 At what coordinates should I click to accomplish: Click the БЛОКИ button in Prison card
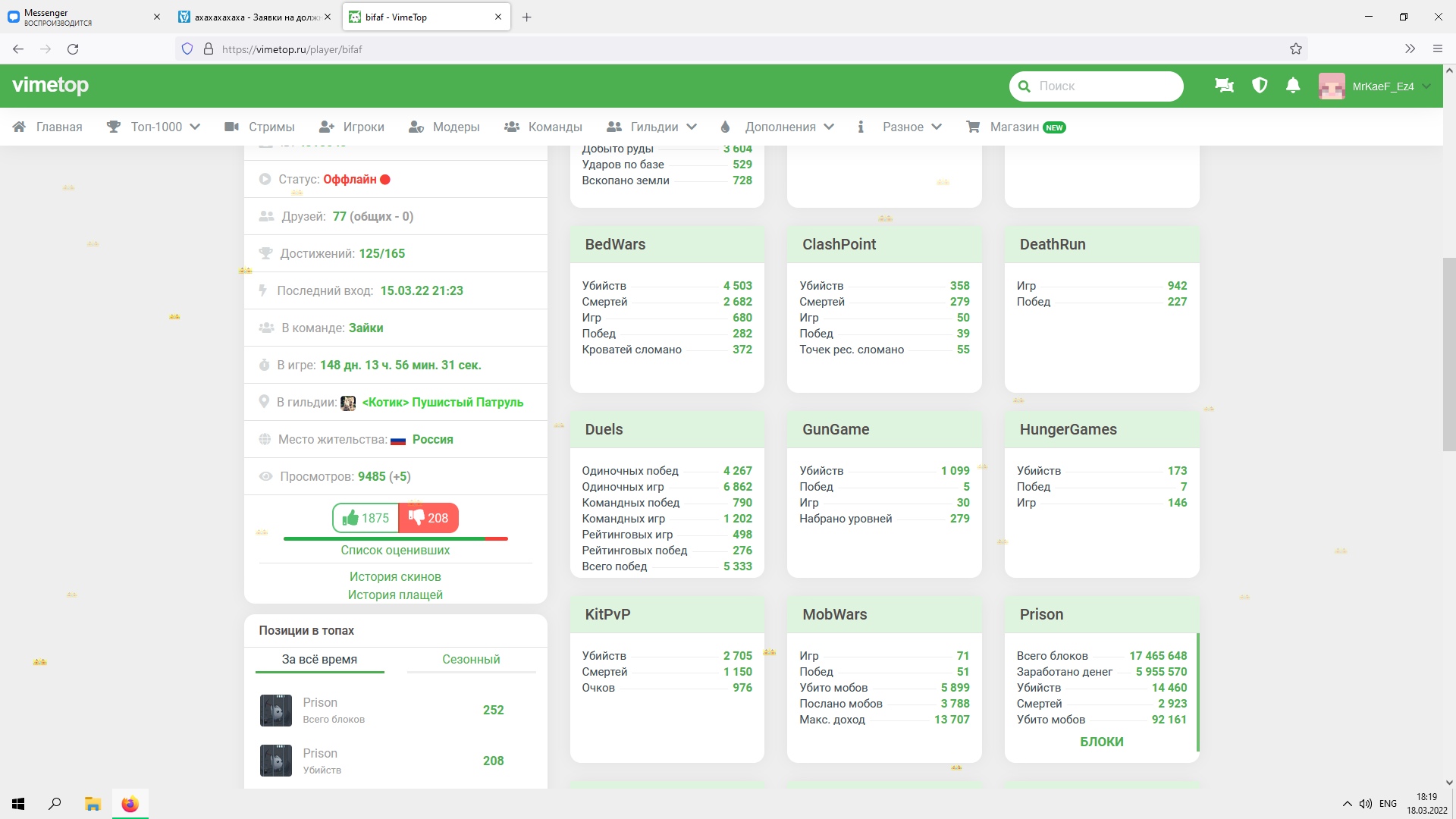1101,742
